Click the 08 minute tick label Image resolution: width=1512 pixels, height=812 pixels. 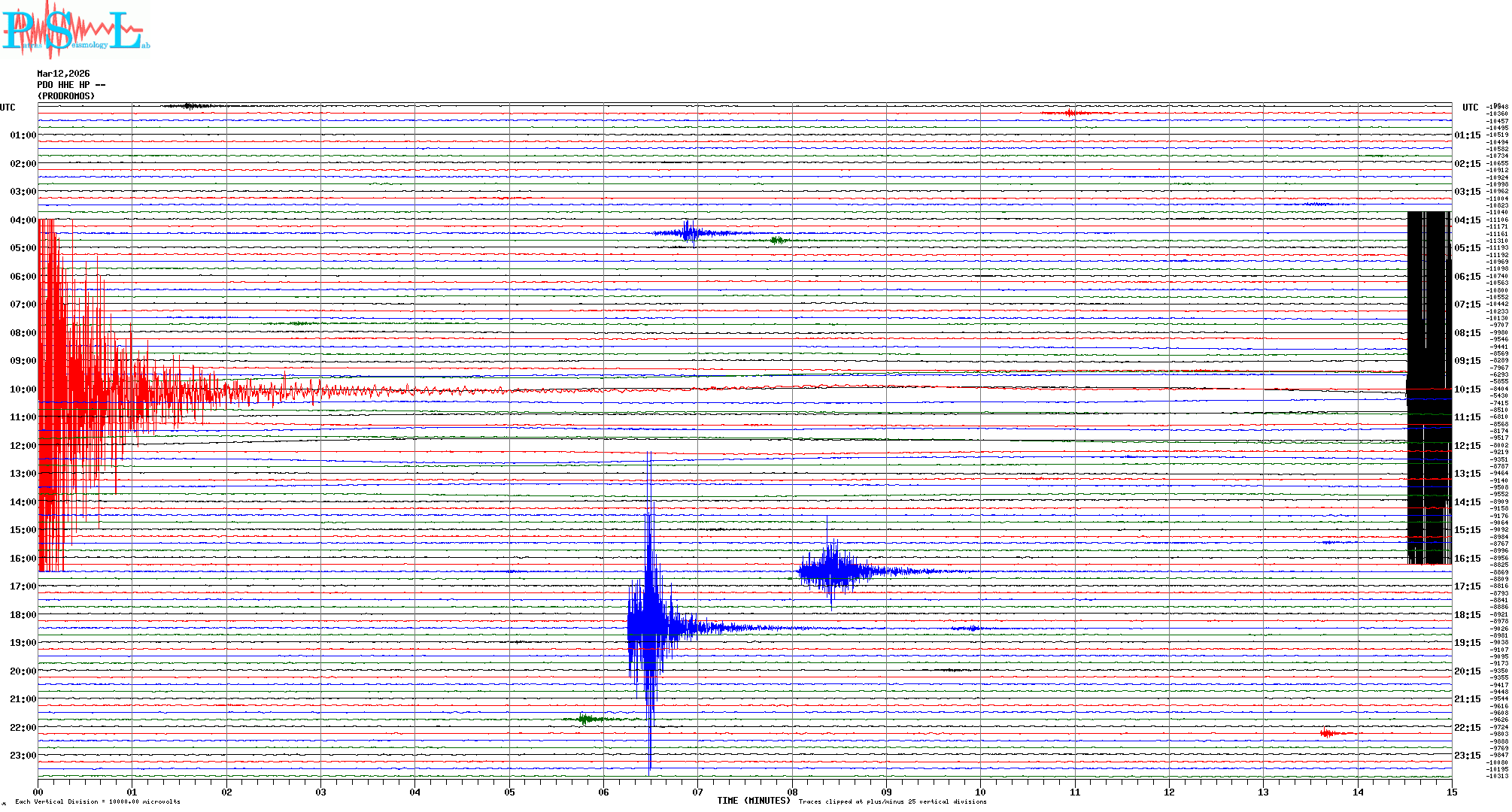(x=792, y=792)
